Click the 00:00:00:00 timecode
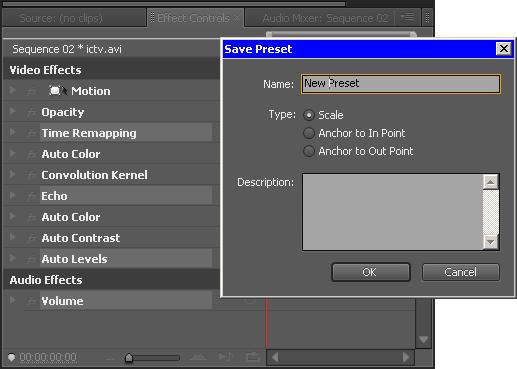Screen dimensions: 517x369 (48, 358)
